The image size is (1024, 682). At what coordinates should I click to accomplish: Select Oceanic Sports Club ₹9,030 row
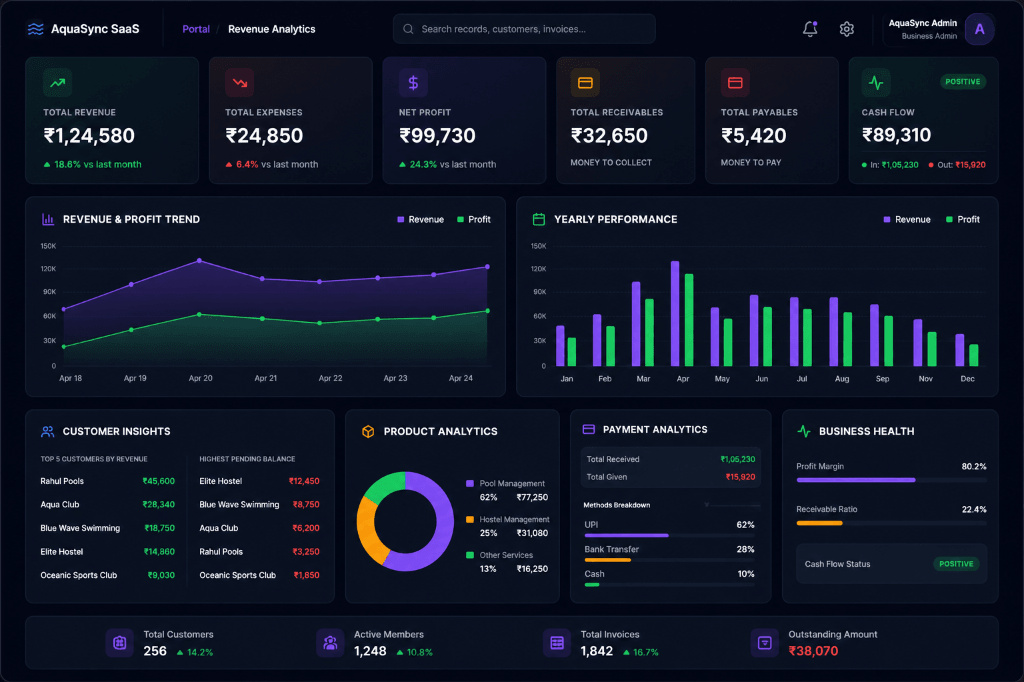pos(108,575)
